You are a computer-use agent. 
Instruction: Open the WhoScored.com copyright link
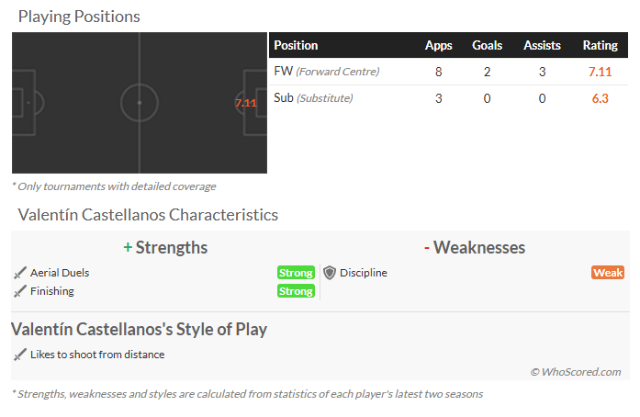coord(575,372)
